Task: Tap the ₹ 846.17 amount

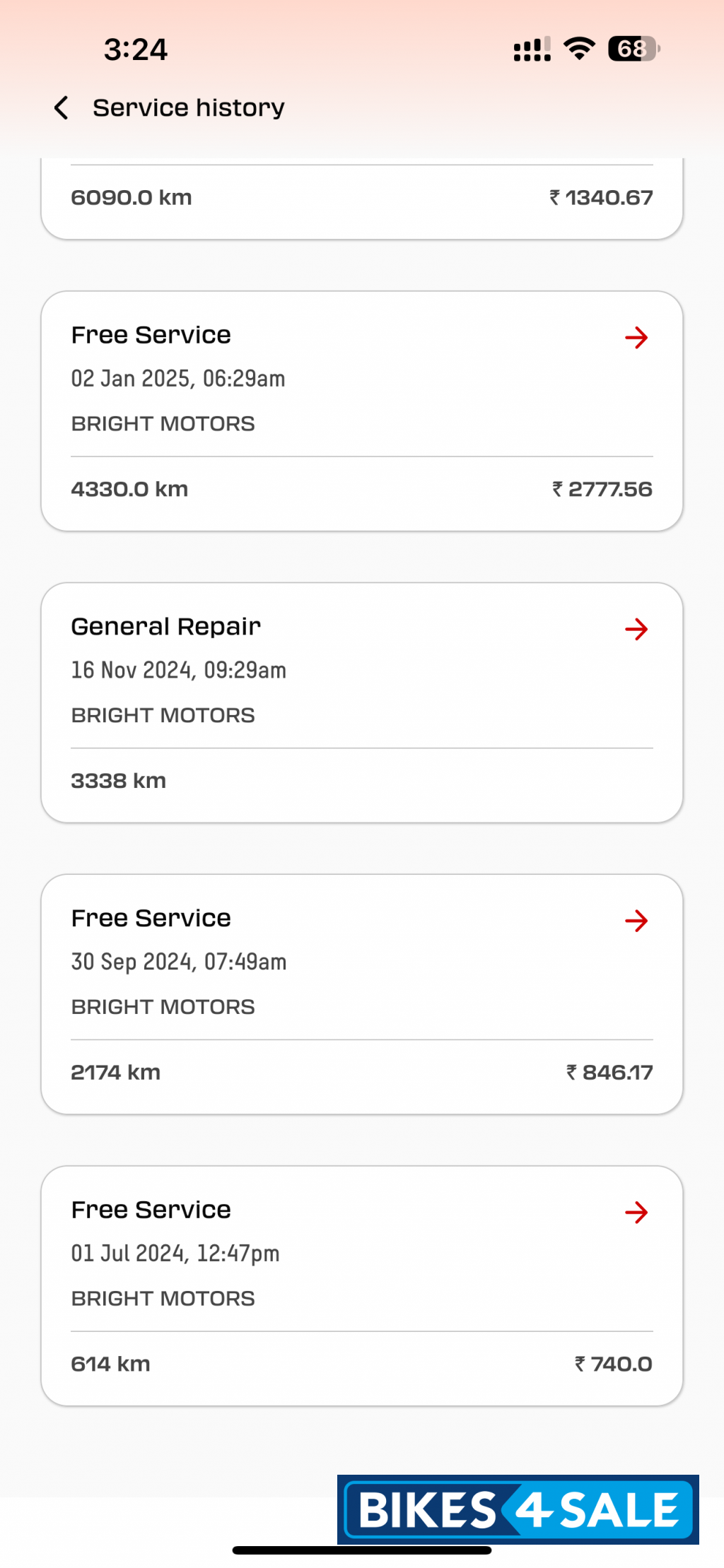Action: [x=609, y=1073]
